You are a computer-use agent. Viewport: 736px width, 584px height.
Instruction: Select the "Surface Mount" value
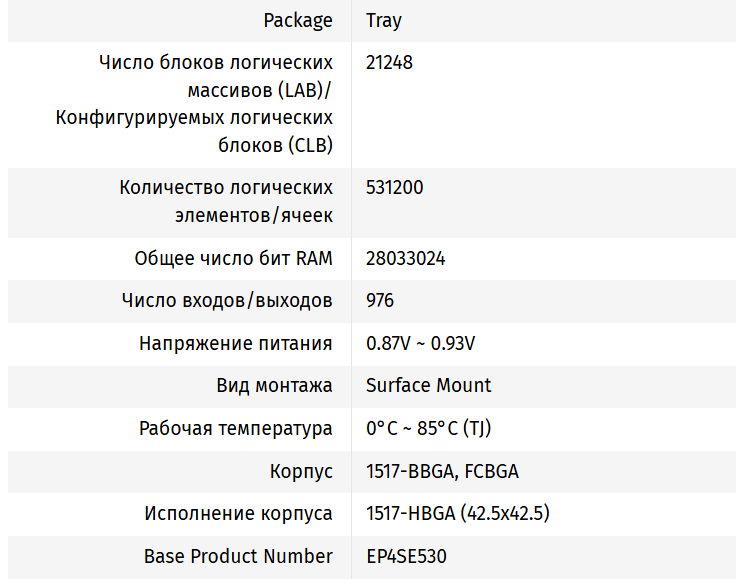point(429,385)
